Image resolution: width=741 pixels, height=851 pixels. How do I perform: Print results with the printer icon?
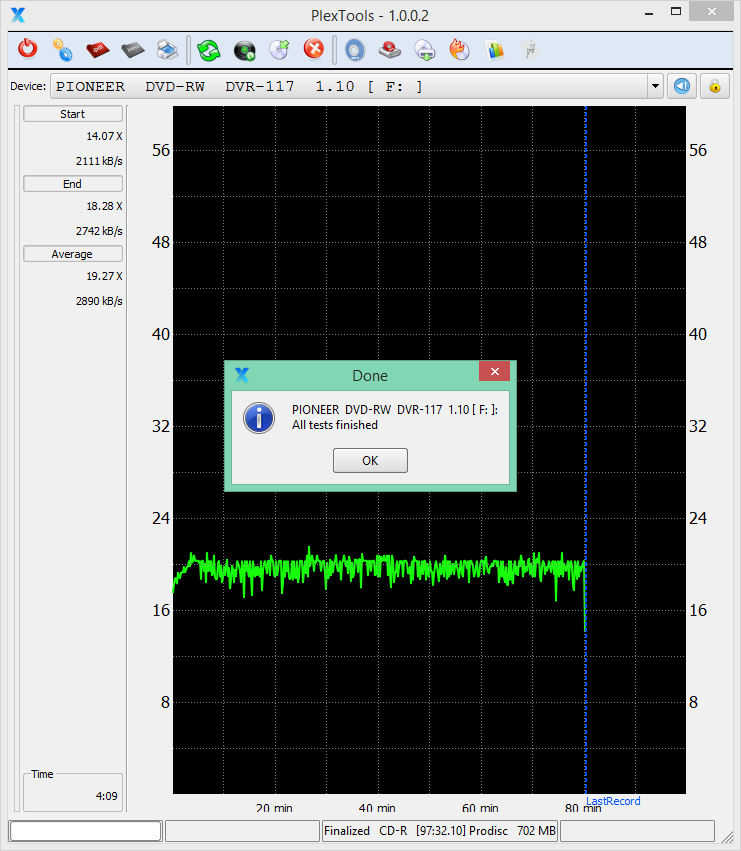(x=168, y=50)
